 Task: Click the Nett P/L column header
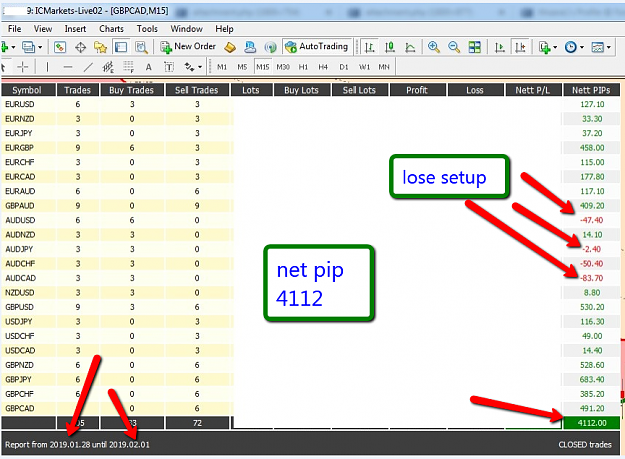coord(533,90)
